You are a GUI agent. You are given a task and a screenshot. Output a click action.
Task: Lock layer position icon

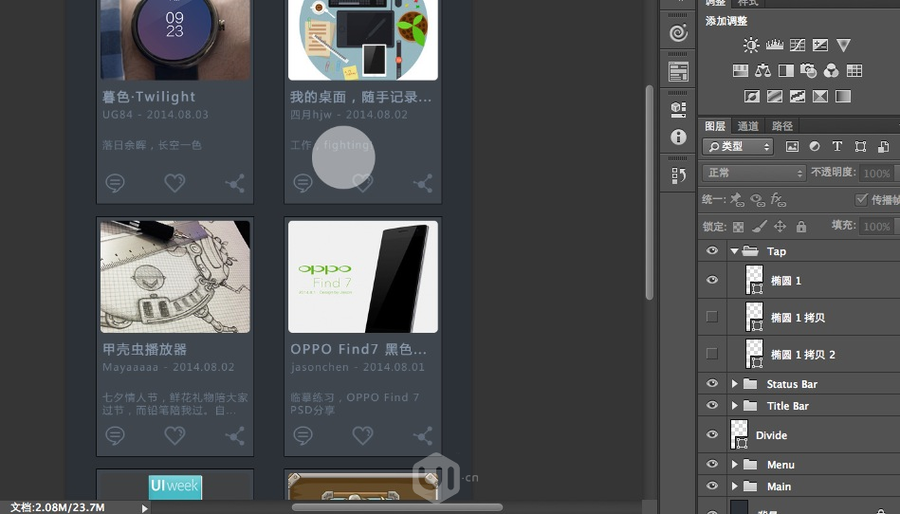coord(779,227)
